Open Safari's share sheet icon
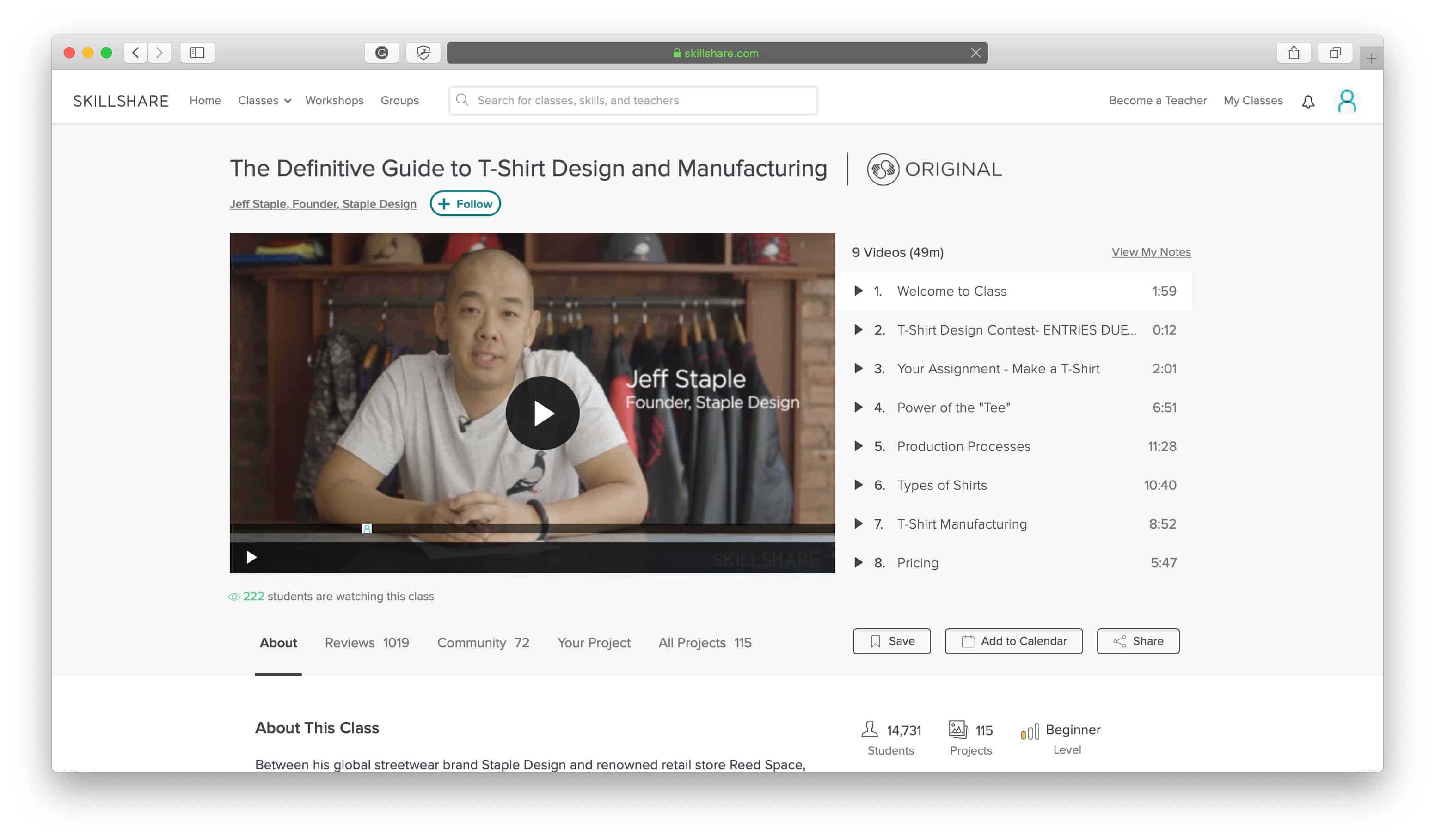This screenshot has width=1435, height=840. pos(1294,53)
